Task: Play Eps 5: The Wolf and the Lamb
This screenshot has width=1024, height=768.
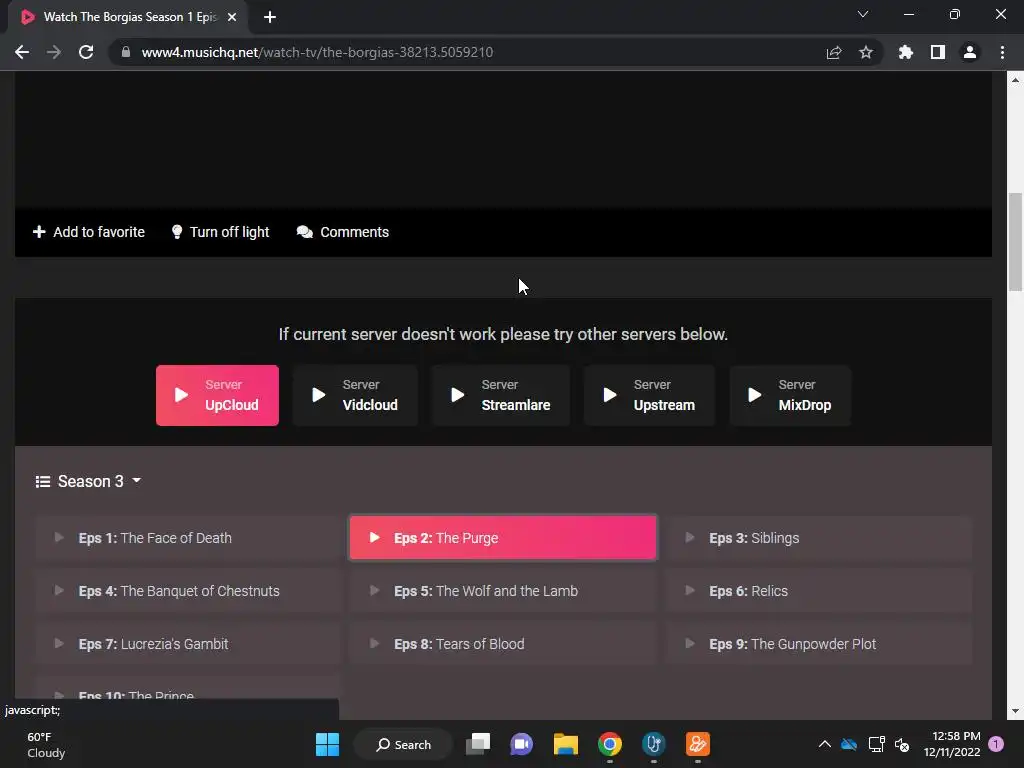Action: click(503, 591)
